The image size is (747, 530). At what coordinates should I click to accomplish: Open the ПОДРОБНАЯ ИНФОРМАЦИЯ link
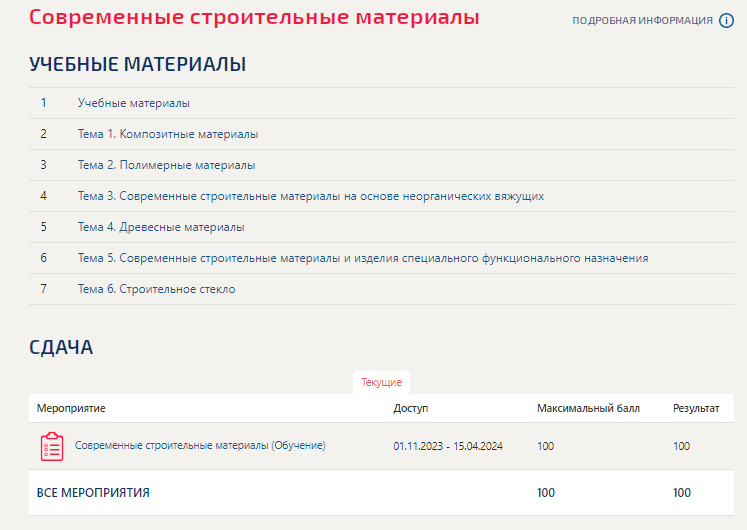point(642,21)
